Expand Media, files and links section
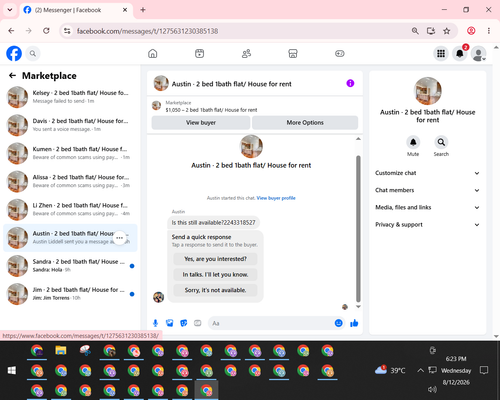This screenshot has height=400, width=500. (x=428, y=207)
